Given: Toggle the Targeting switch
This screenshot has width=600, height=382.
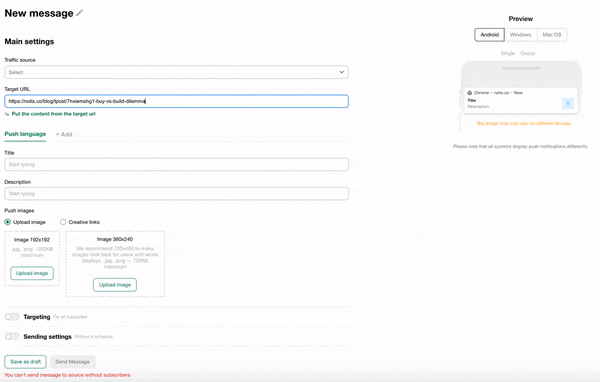Looking at the screenshot, I should [12, 317].
